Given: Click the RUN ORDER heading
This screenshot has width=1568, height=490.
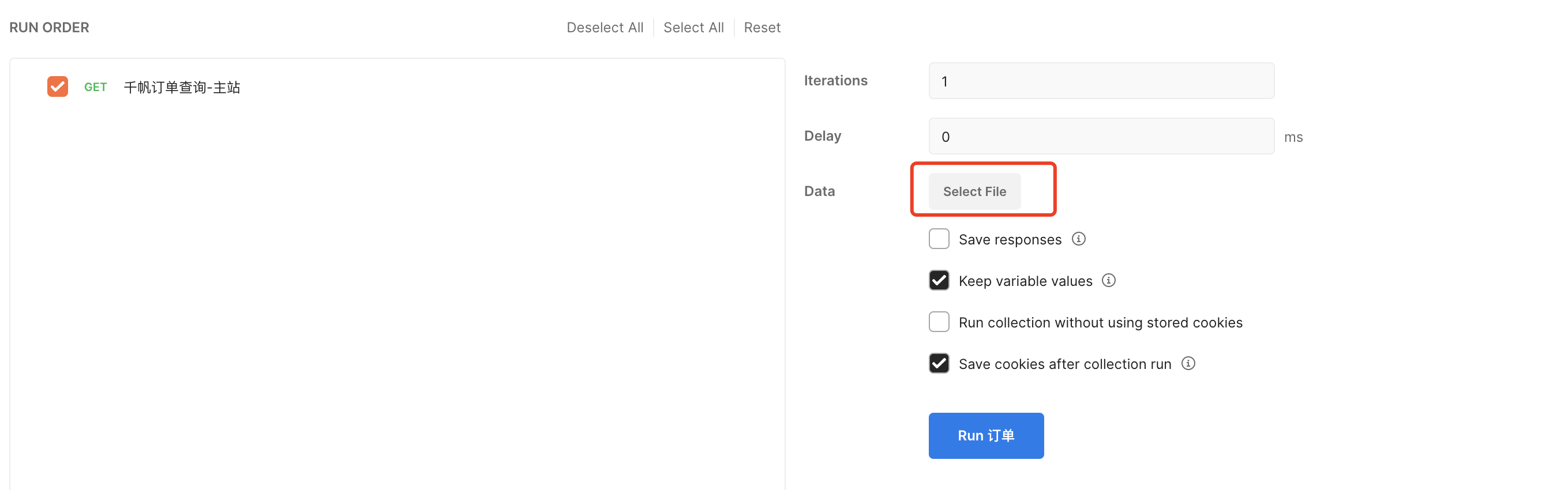Looking at the screenshot, I should coord(49,27).
